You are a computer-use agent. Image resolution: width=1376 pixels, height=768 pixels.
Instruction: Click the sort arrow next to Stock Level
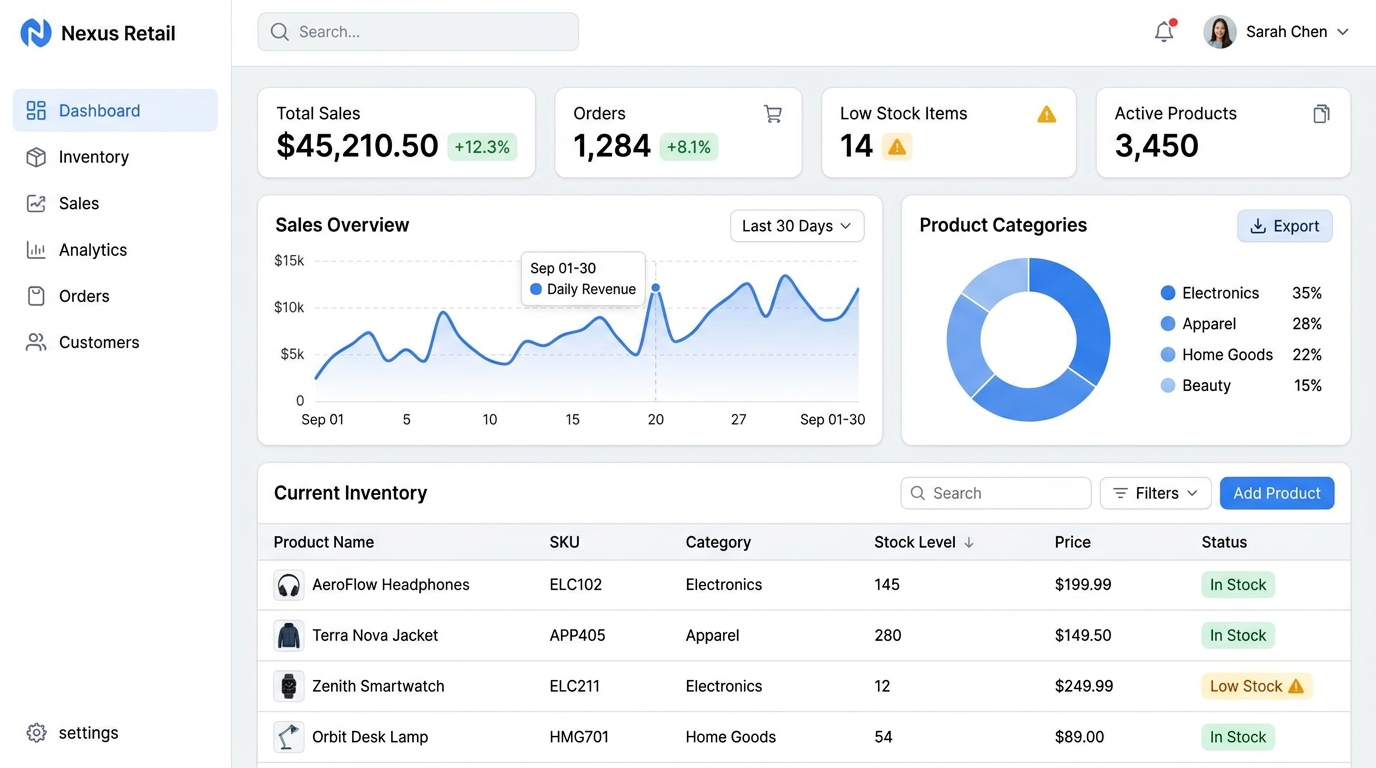click(968, 542)
